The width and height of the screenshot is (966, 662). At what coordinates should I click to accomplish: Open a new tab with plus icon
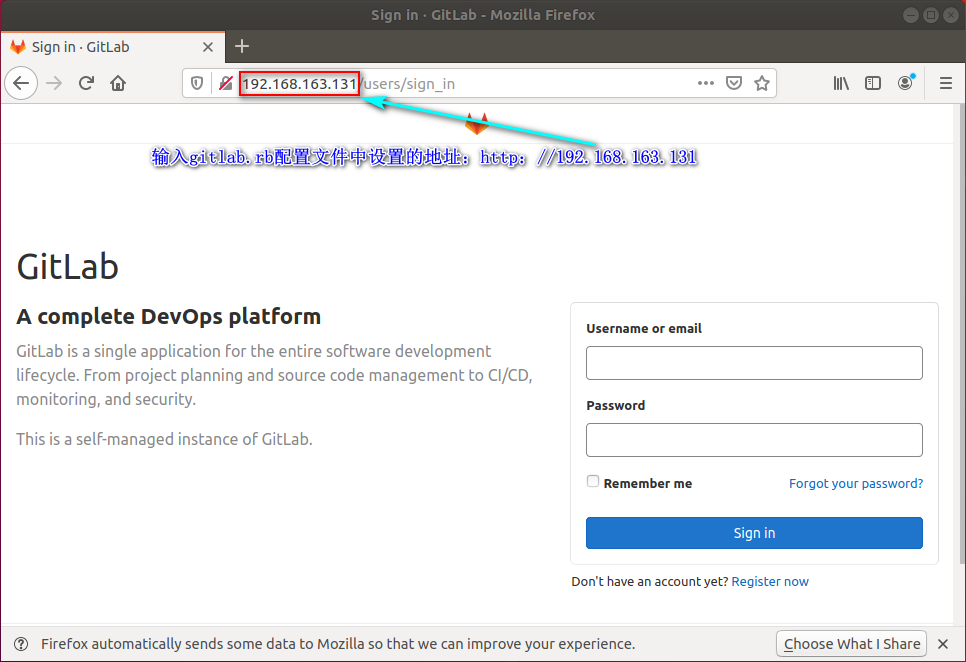242,46
